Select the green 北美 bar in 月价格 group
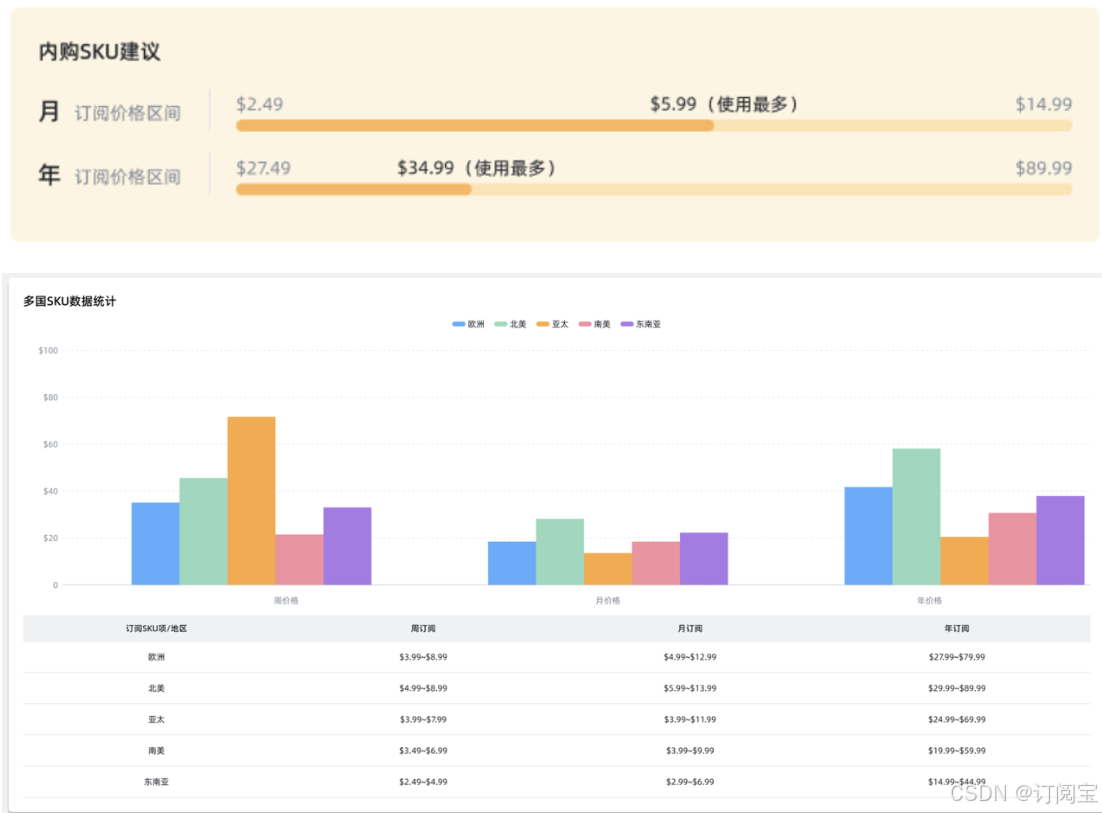Screen dimensions: 1102x813 (560, 552)
